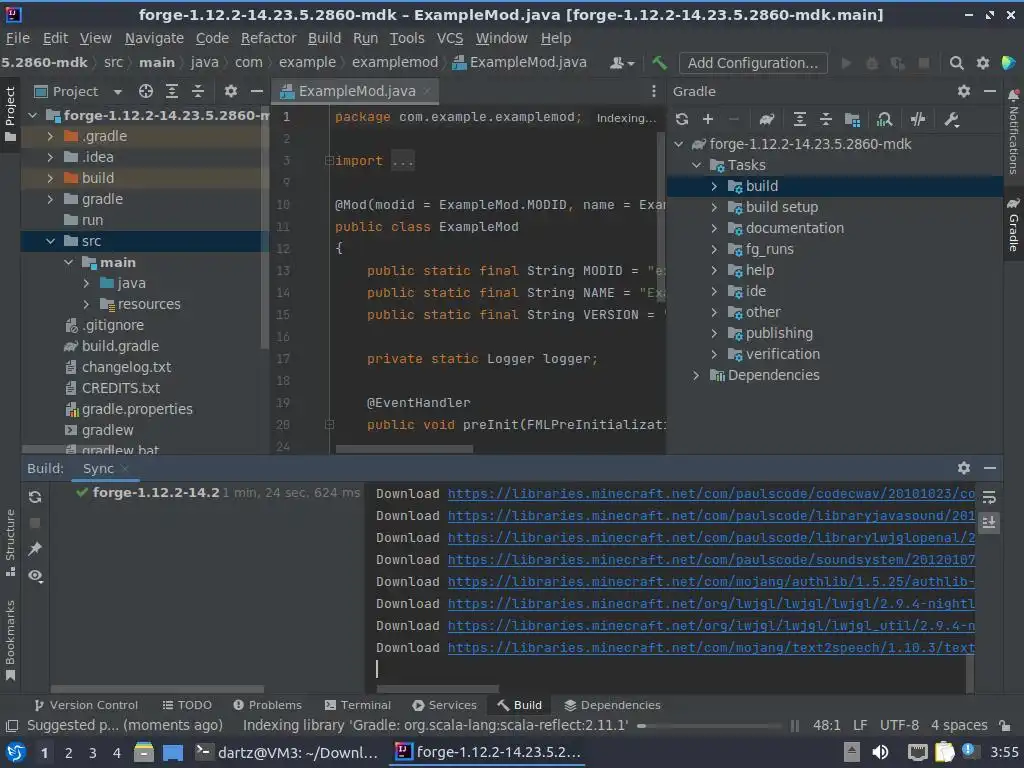The width and height of the screenshot is (1024, 768).
Task: Toggle tool window quick-access icon in status bar
Action: click(12, 726)
